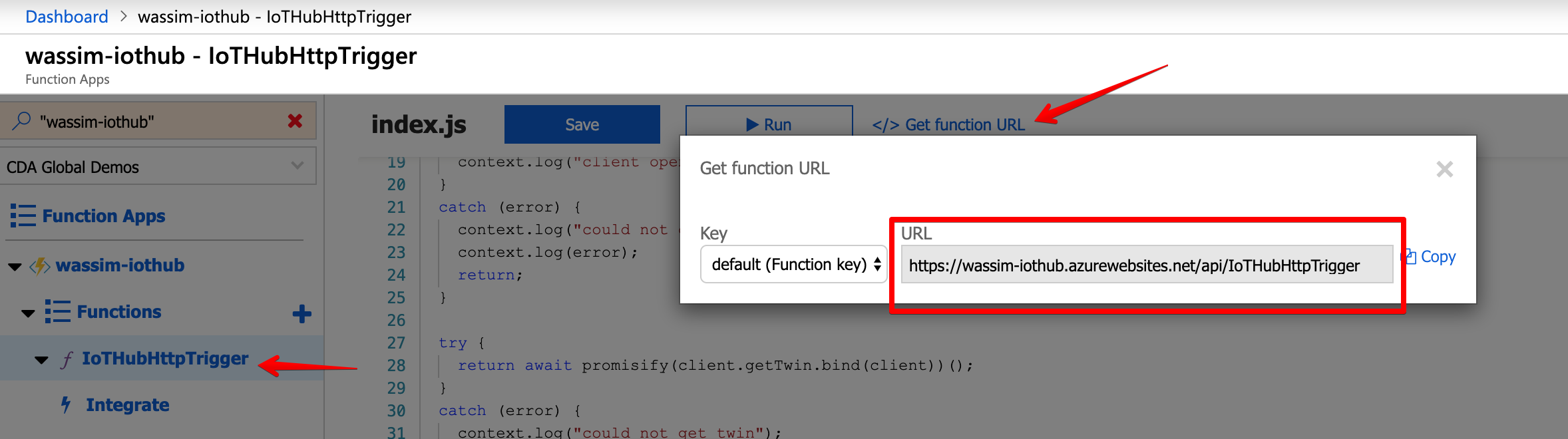Click the function 'f' icon beside IoTHubHttpTrigger
The image size is (1568, 439).
(x=67, y=359)
